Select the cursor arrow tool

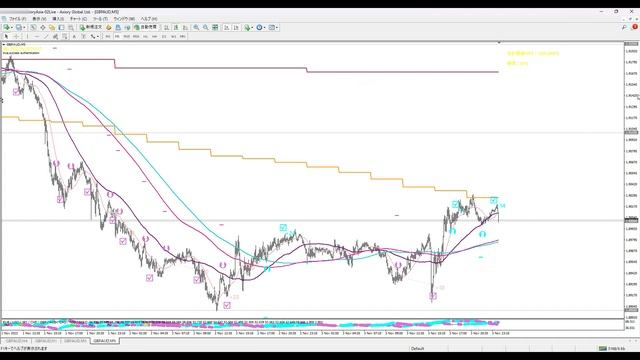pyautogui.click(x=6, y=36)
